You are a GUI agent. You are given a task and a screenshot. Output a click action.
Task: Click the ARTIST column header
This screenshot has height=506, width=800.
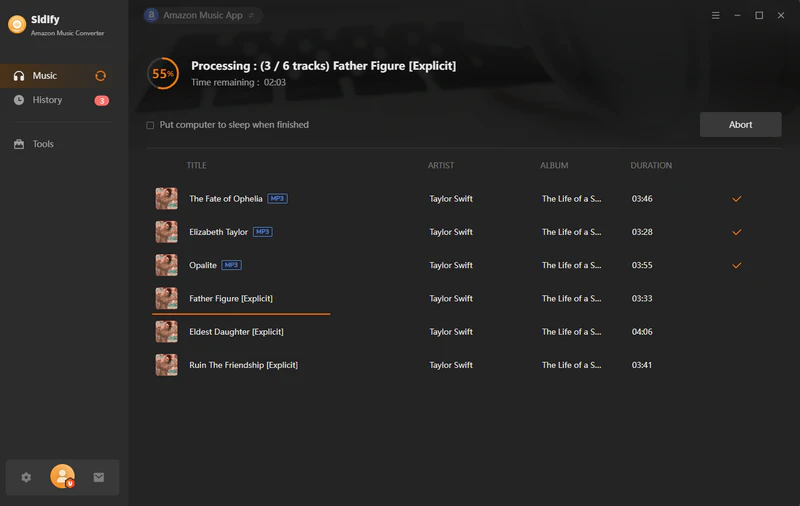(441, 165)
